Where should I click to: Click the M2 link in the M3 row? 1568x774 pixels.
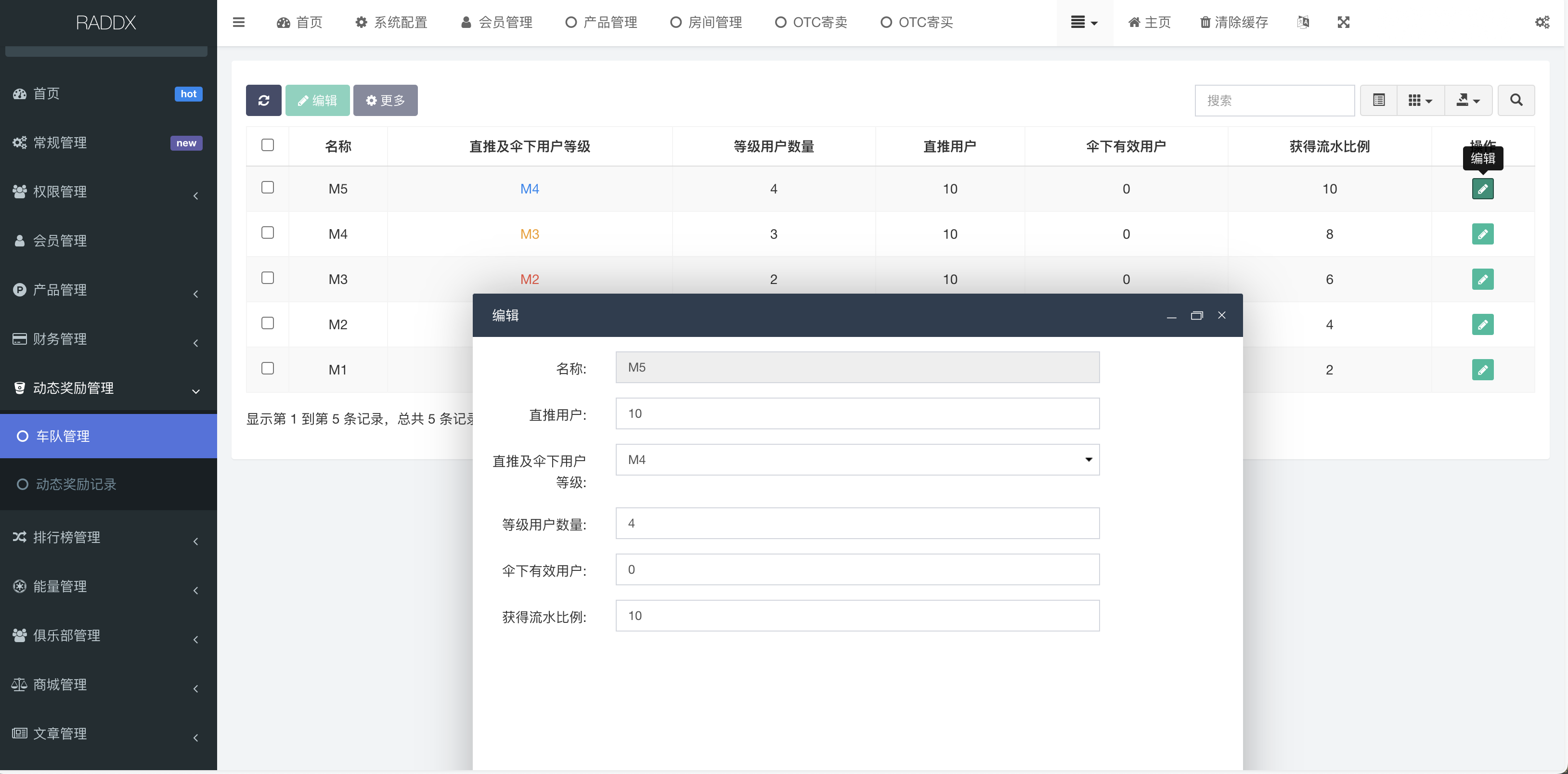pyautogui.click(x=529, y=279)
